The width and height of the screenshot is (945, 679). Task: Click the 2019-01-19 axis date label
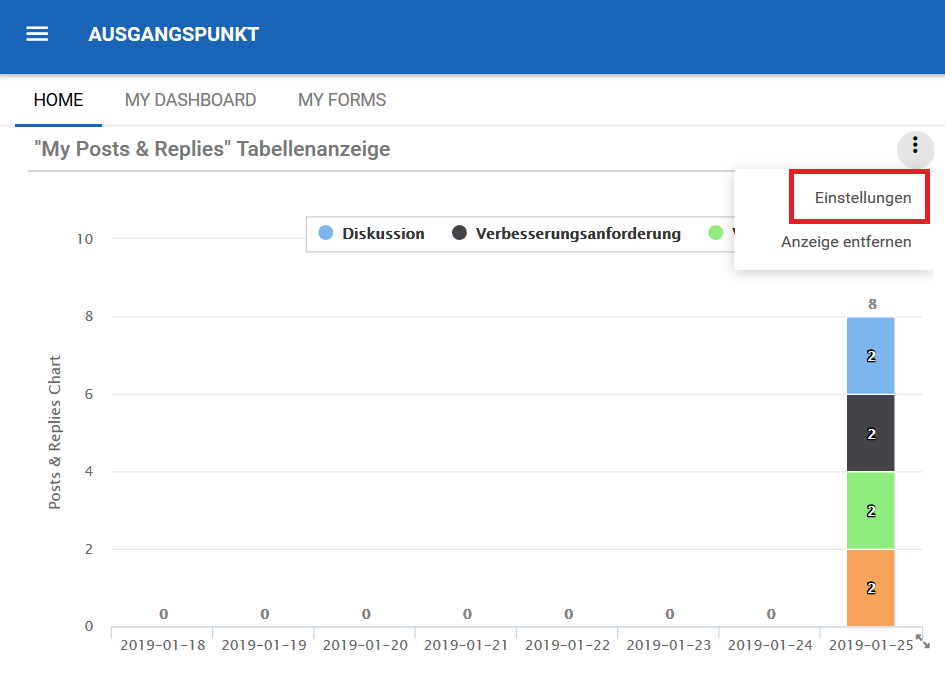pos(264,645)
